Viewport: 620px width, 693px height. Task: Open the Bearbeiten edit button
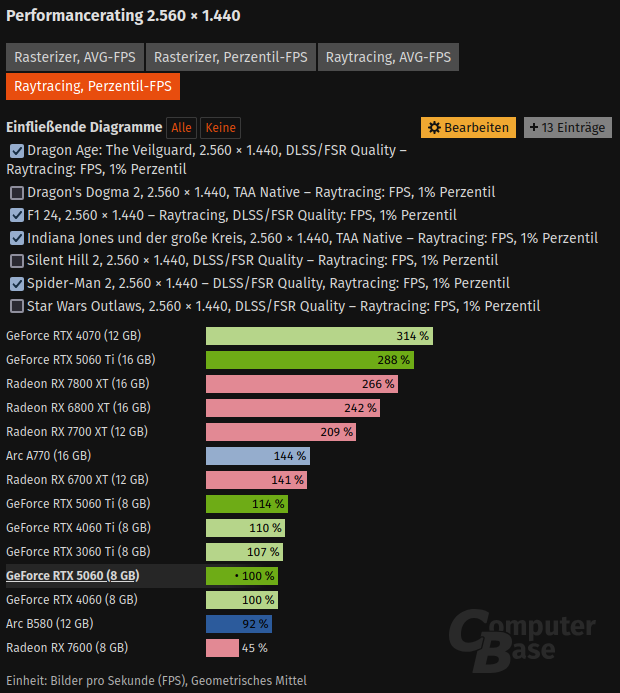468,128
